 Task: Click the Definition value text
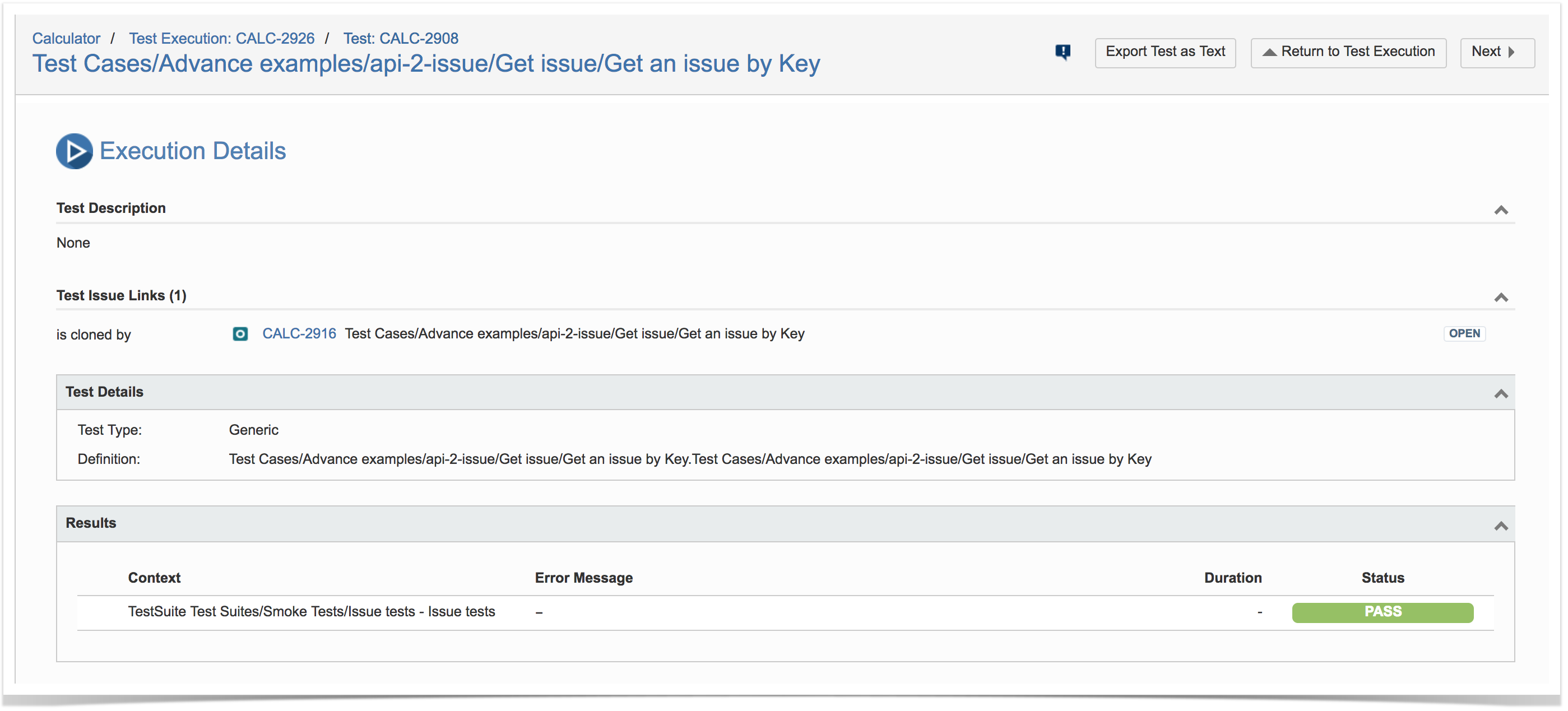point(690,459)
